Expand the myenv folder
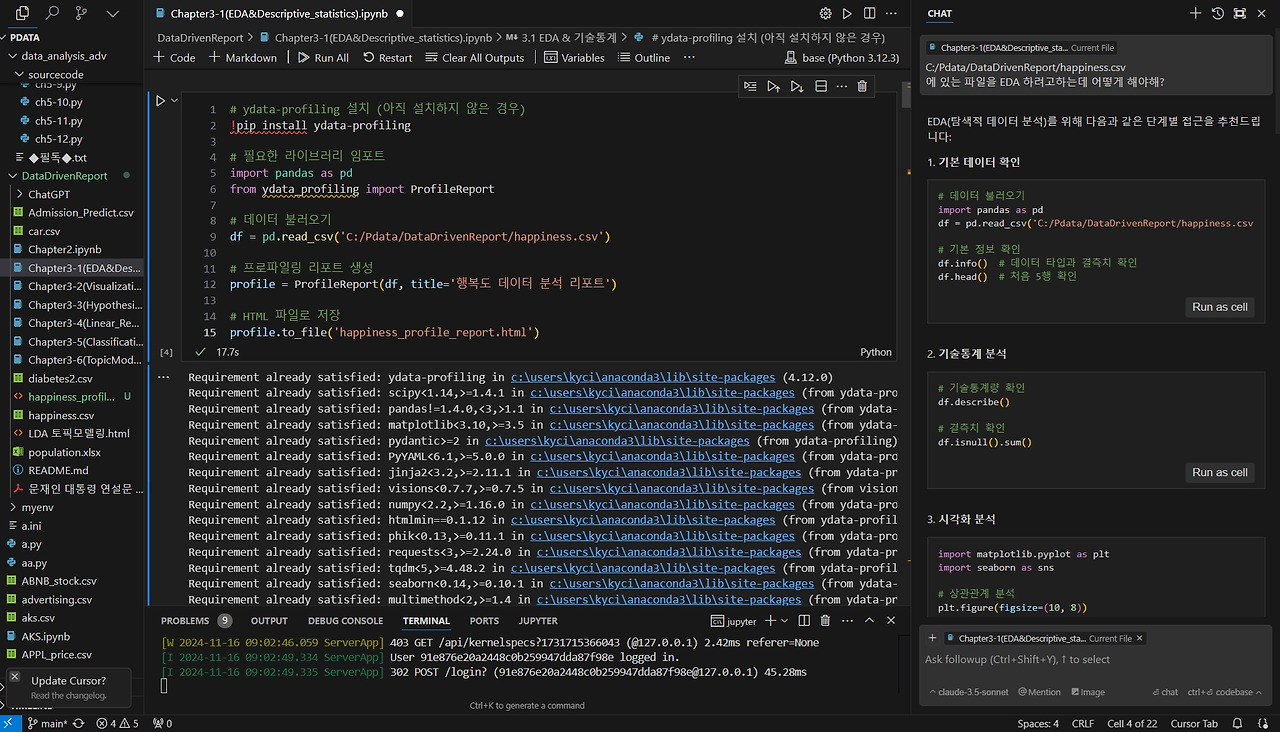The height and width of the screenshot is (732, 1280). tap(38, 507)
